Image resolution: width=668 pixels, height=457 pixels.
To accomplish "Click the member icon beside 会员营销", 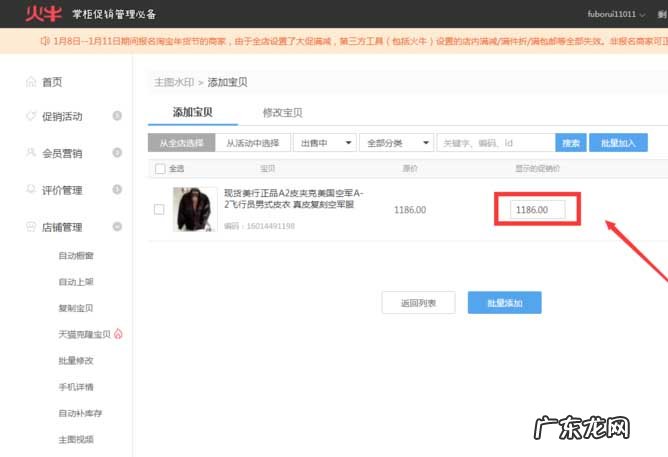I will (31, 152).
